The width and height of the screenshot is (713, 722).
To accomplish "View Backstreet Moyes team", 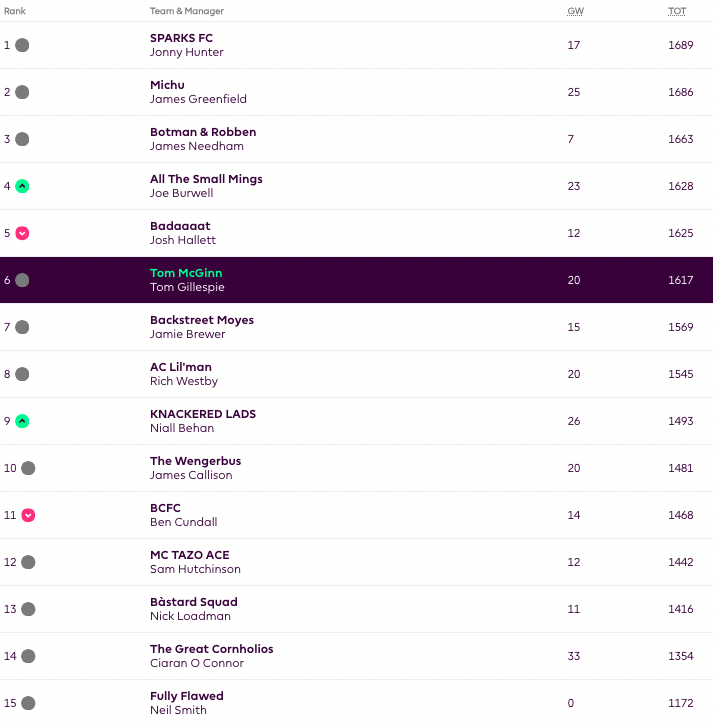I will [202, 320].
